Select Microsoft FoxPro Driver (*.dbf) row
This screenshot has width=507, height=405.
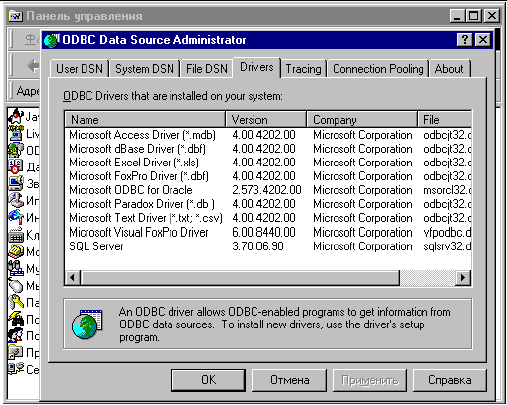268,176
